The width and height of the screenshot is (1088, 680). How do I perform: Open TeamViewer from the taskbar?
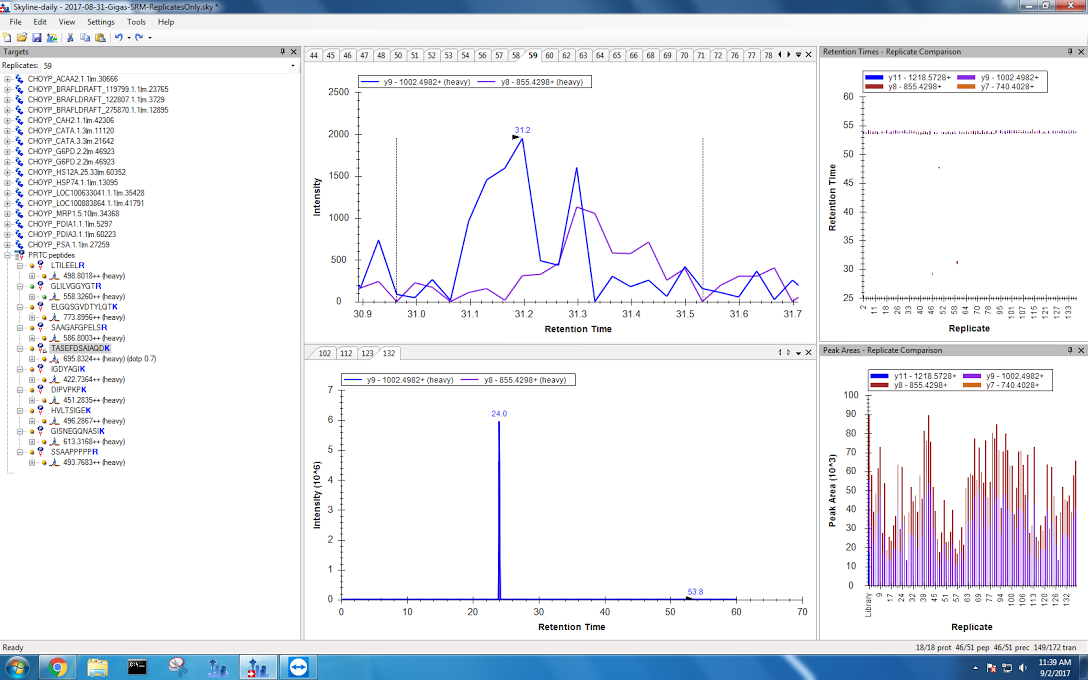(x=298, y=666)
